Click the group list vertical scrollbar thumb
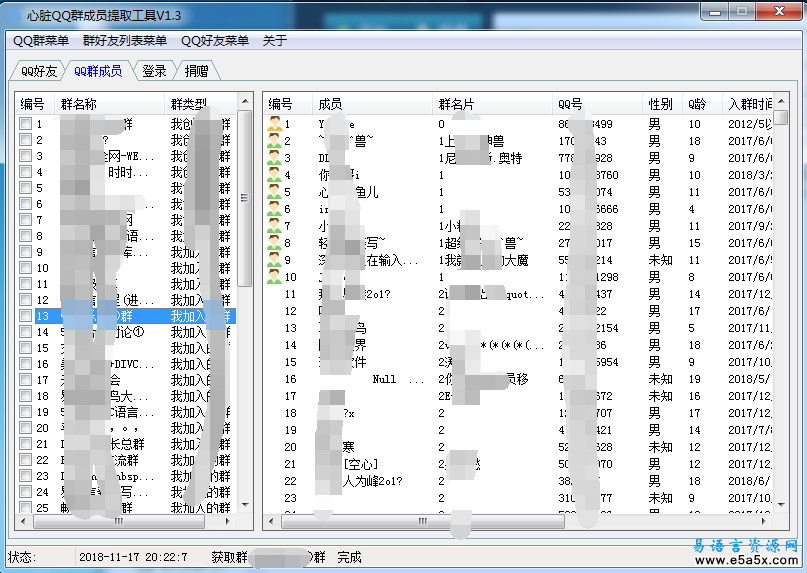 click(245, 198)
